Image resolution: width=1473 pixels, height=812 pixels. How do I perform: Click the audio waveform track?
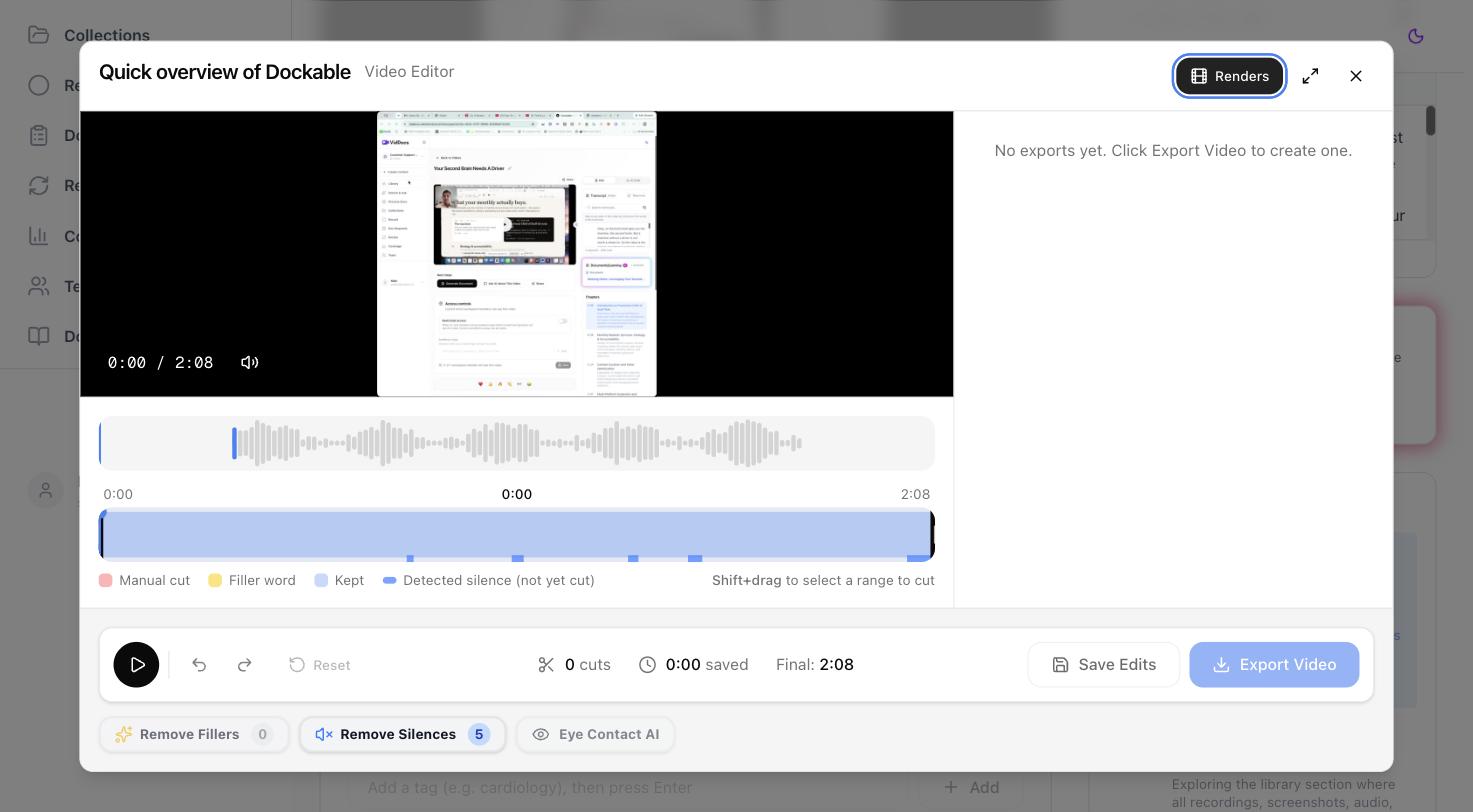517,443
